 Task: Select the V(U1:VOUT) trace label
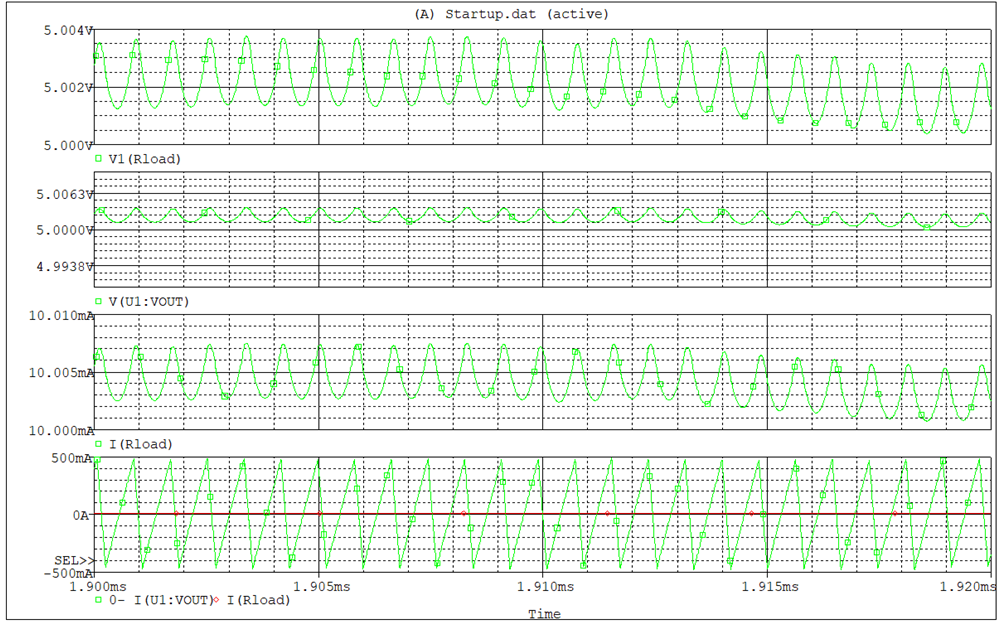point(147,301)
